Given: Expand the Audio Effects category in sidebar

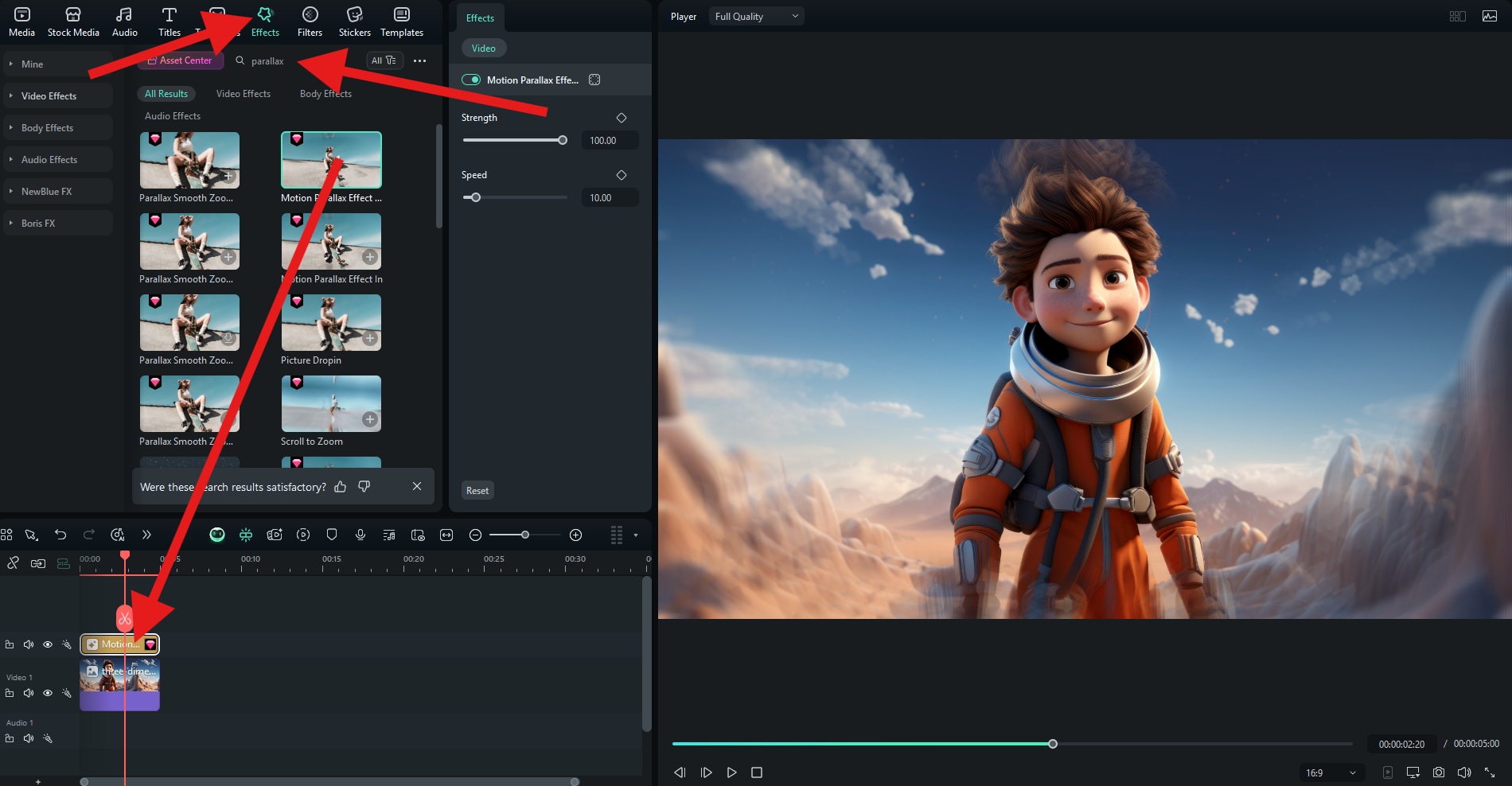Looking at the screenshot, I should pyautogui.click(x=57, y=159).
